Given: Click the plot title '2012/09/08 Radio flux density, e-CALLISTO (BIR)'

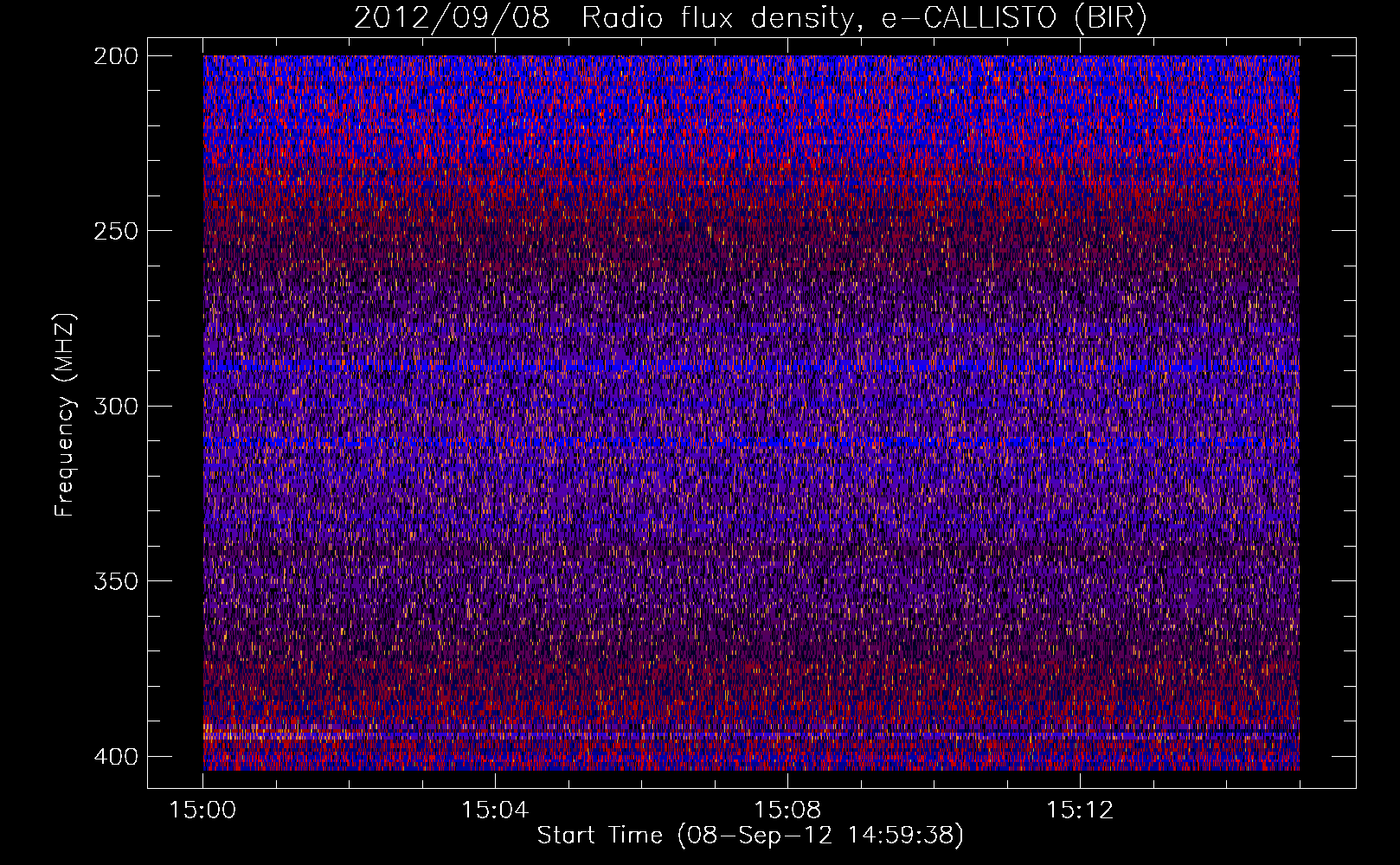Looking at the screenshot, I should coord(750,18).
